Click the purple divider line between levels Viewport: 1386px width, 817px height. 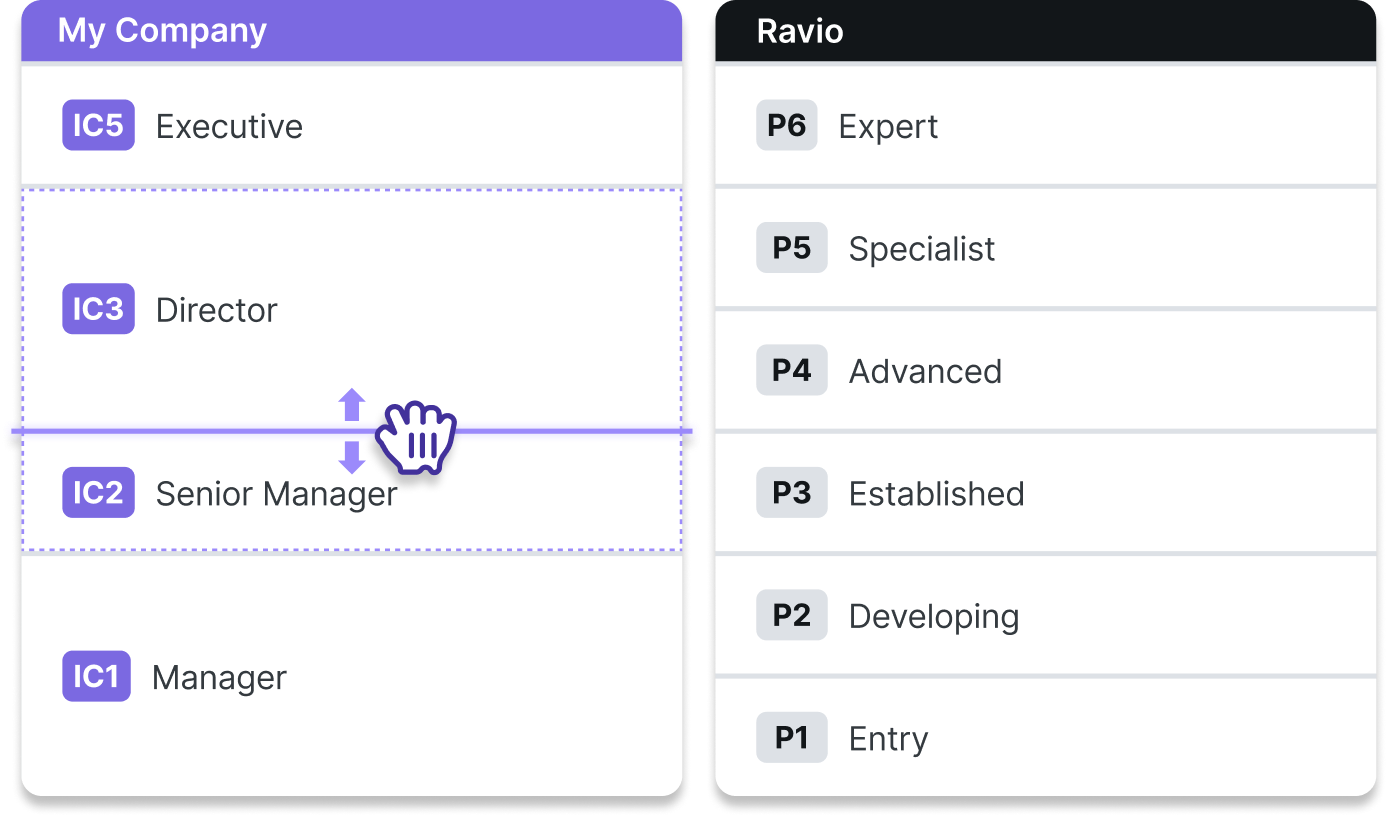351,431
